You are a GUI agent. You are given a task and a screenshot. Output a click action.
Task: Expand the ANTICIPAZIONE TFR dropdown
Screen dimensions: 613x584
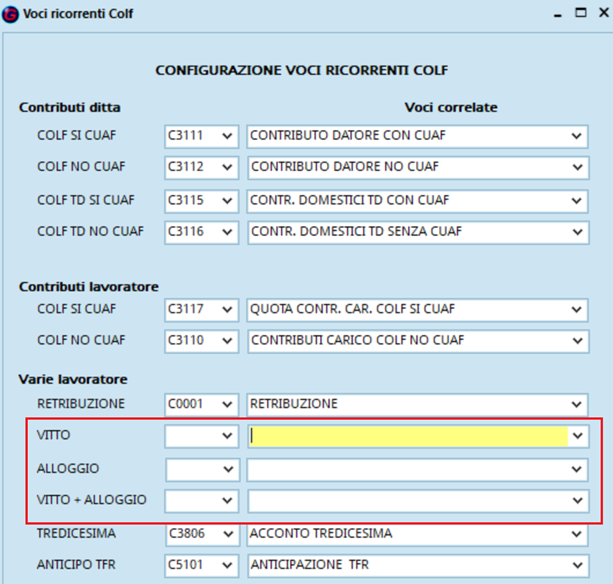coord(577,565)
